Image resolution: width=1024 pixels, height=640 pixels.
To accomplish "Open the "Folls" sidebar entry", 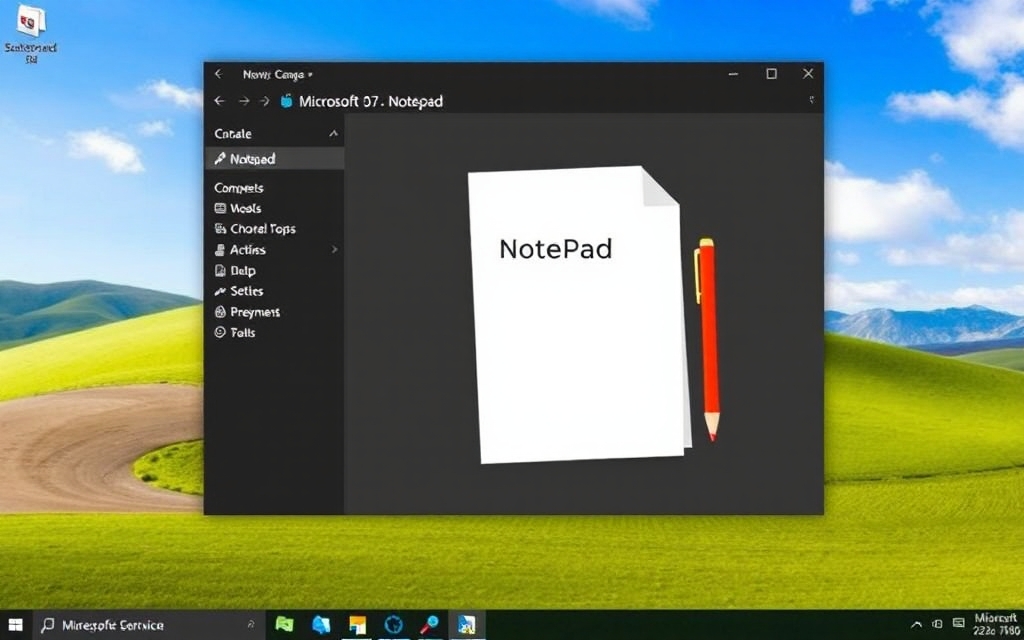I will 234,332.
